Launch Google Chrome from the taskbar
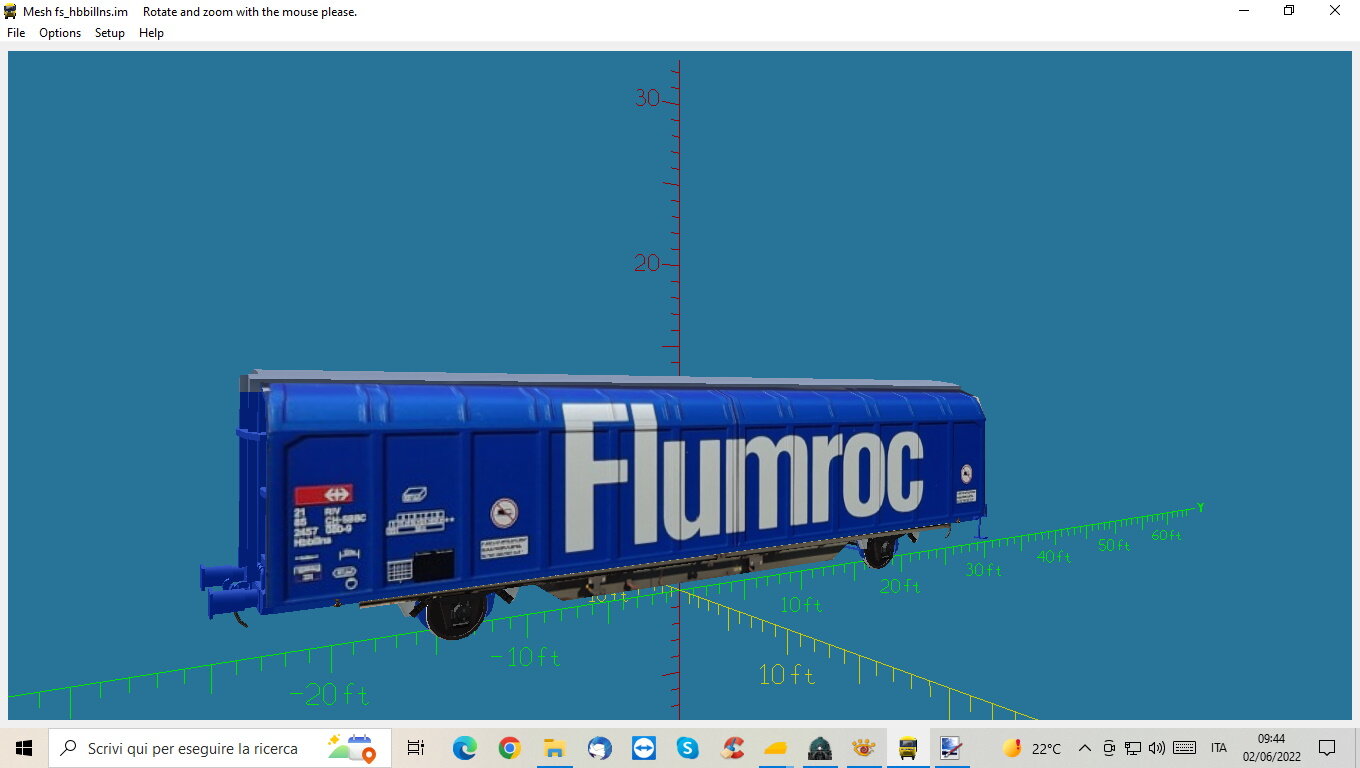1360x768 pixels. tap(510, 748)
